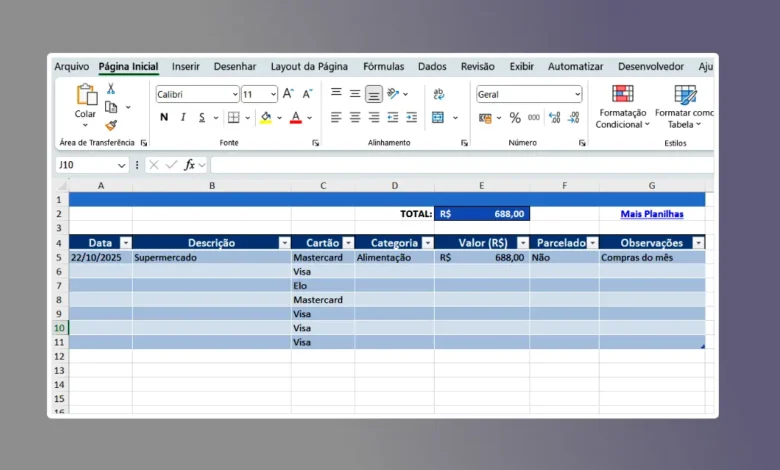Viewport: 780px width, 470px height.
Task: Toggle italic I formatting
Action: point(183,117)
